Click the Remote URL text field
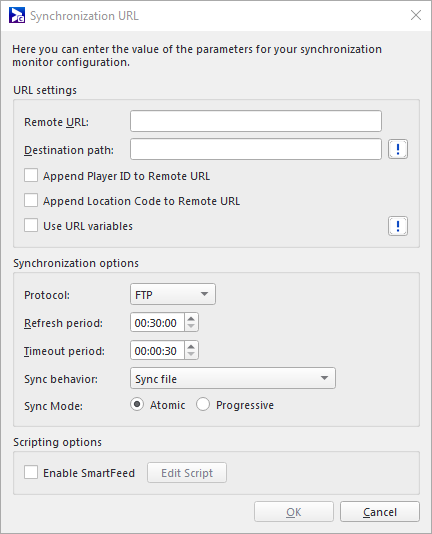Viewport: 432px width, 534px height. pyautogui.click(x=256, y=121)
